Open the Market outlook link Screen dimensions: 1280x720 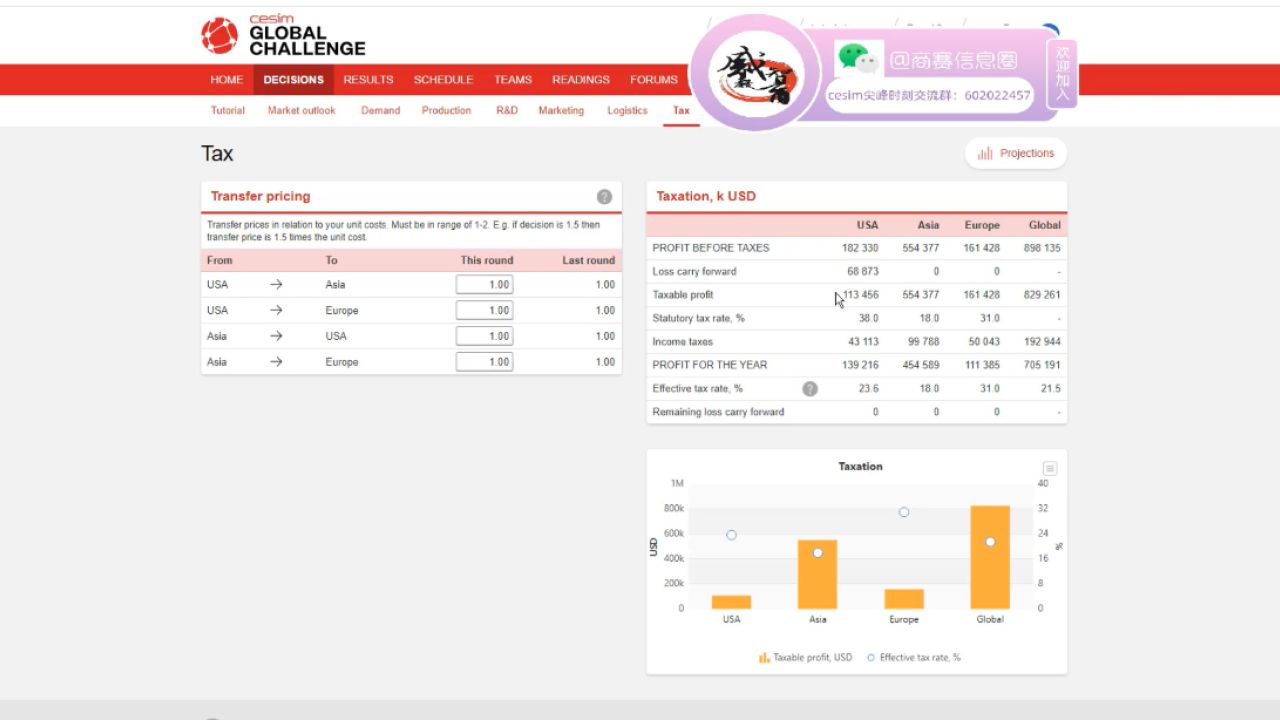pos(301,110)
